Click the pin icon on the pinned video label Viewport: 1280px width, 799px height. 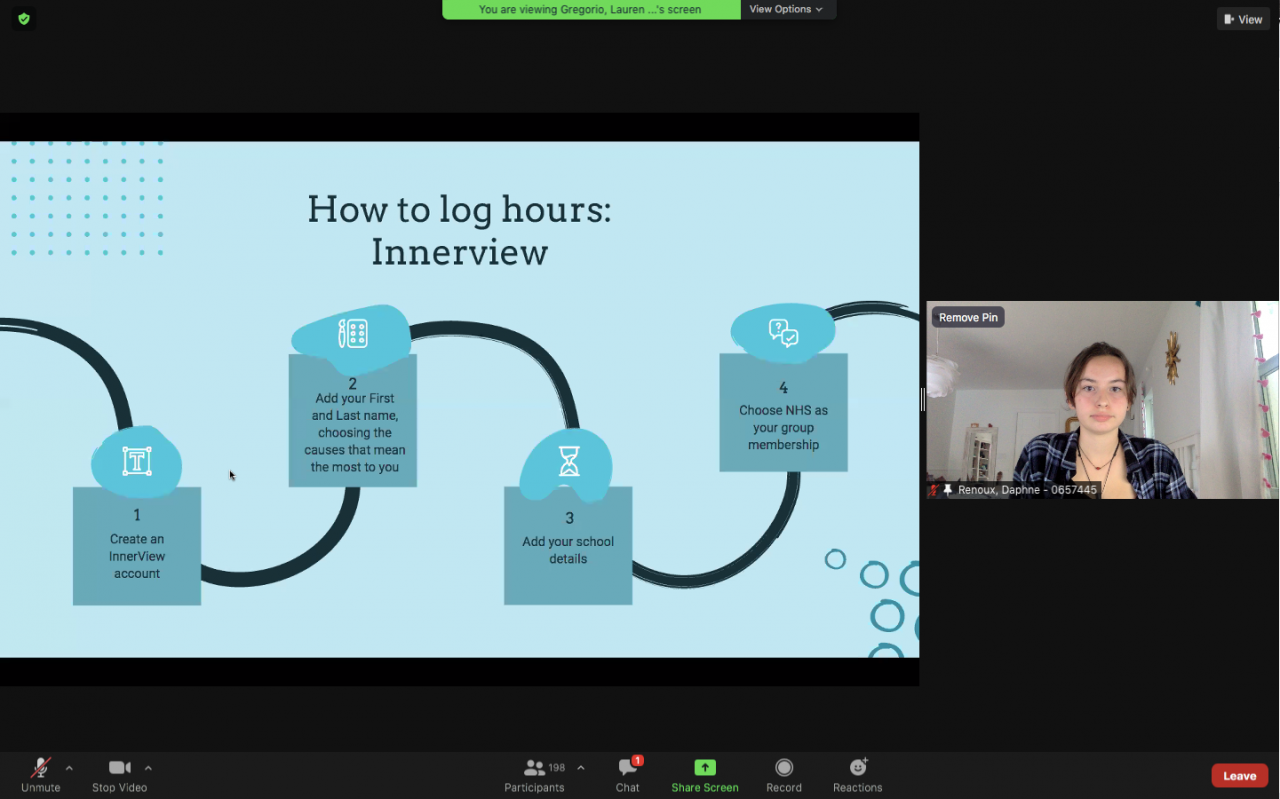(948, 490)
